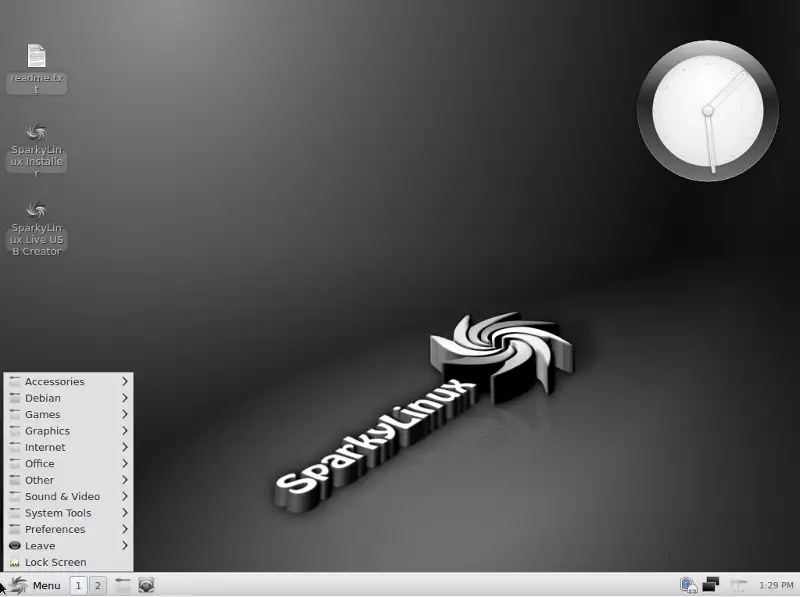Click the dual-monitor display tray icon

point(711,584)
